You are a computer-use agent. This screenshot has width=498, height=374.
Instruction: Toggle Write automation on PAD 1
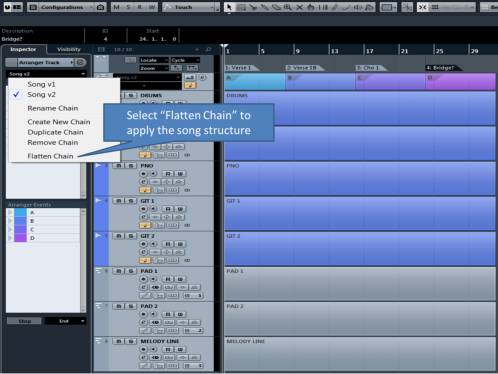tap(180, 279)
